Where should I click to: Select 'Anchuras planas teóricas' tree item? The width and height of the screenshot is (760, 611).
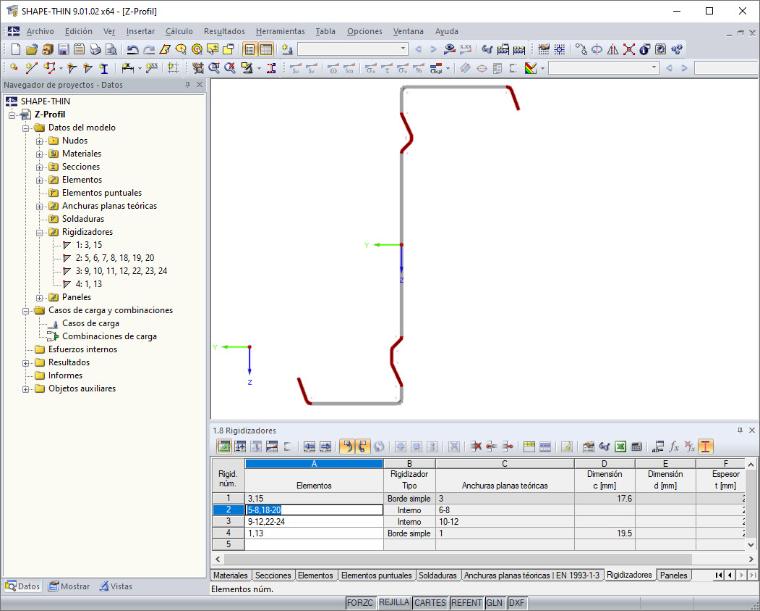coord(109,206)
